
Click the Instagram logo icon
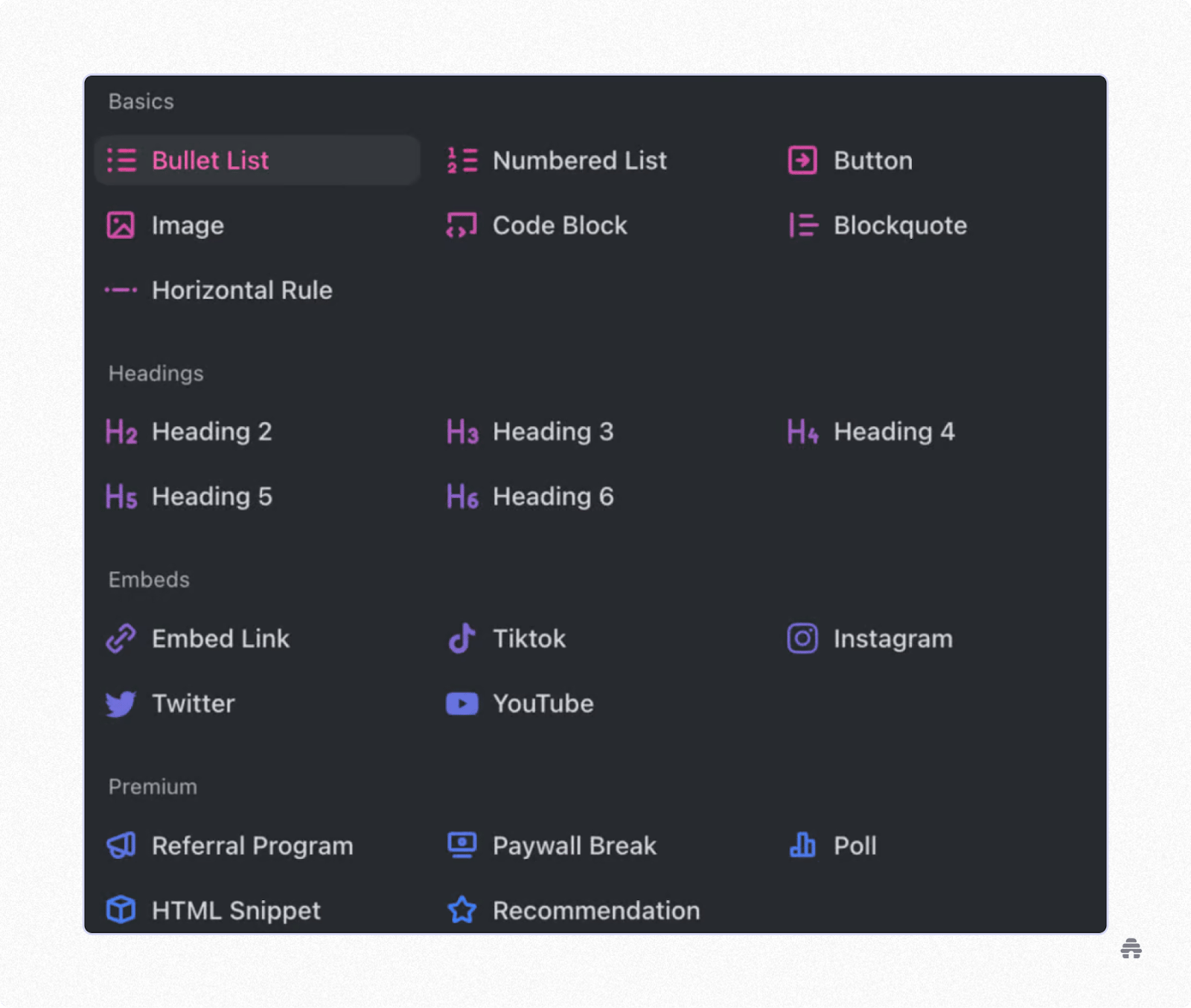point(802,639)
